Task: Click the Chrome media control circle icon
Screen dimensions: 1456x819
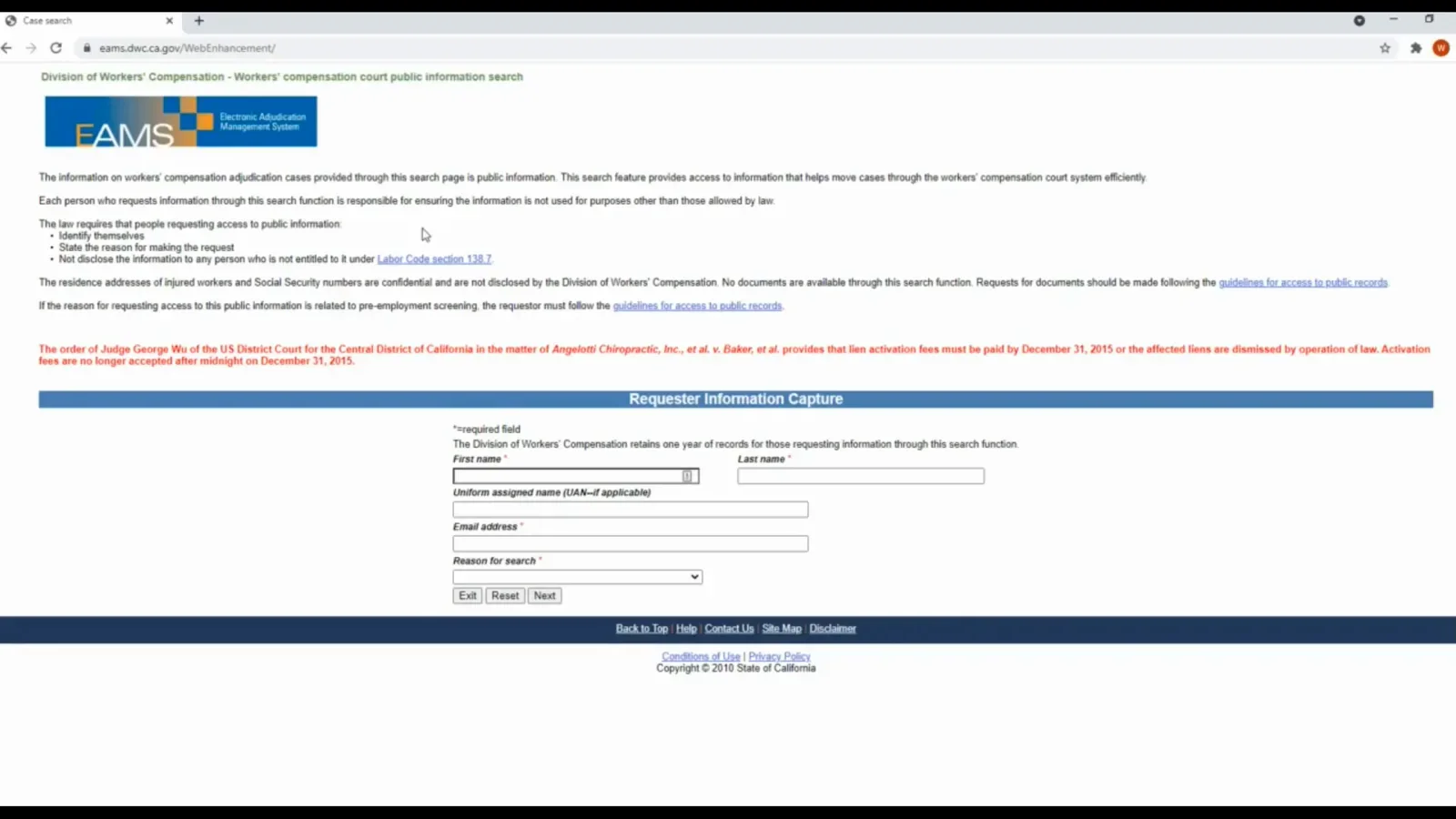Action: click(1360, 20)
